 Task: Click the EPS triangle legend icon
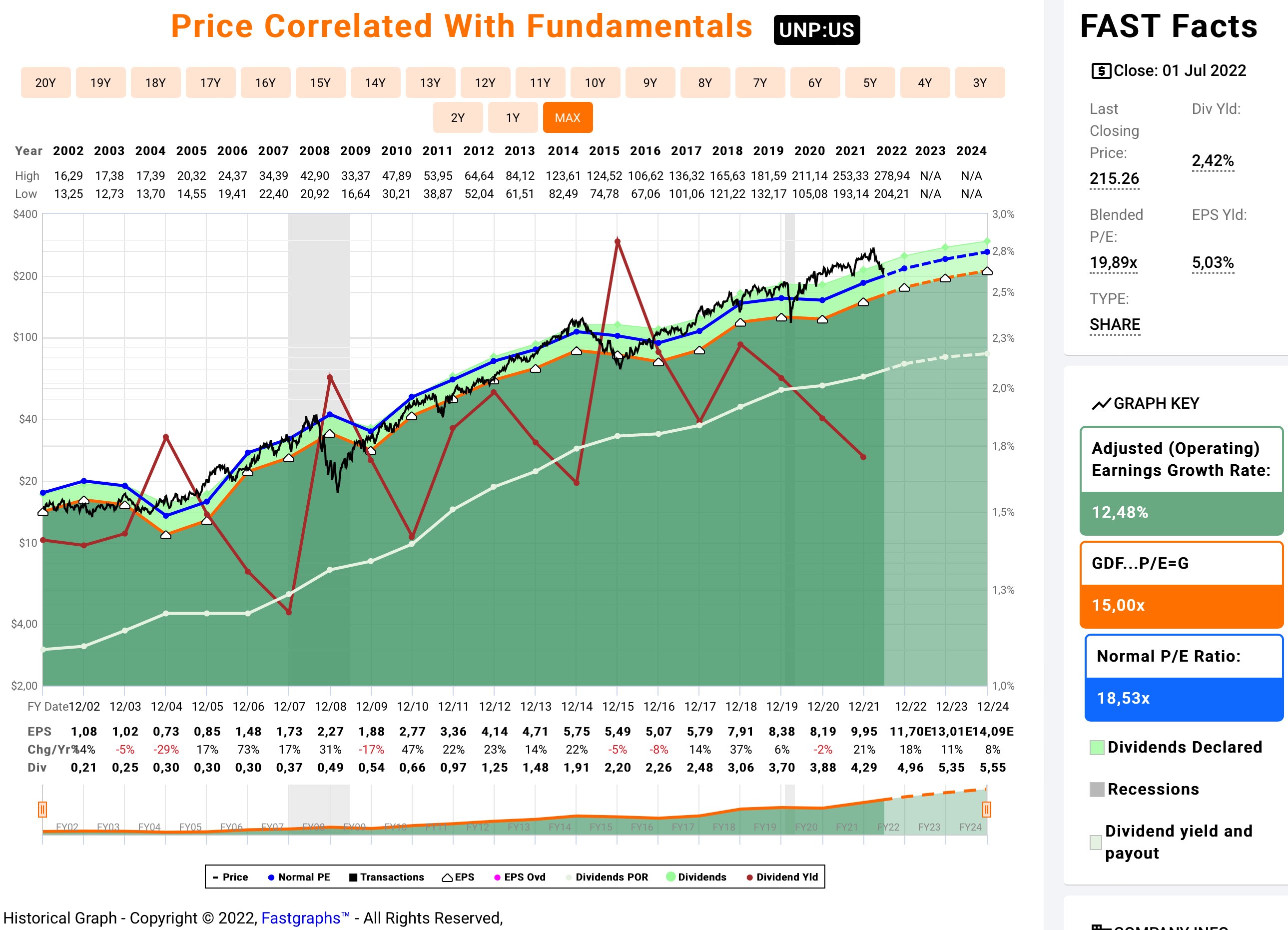pyautogui.click(x=448, y=877)
